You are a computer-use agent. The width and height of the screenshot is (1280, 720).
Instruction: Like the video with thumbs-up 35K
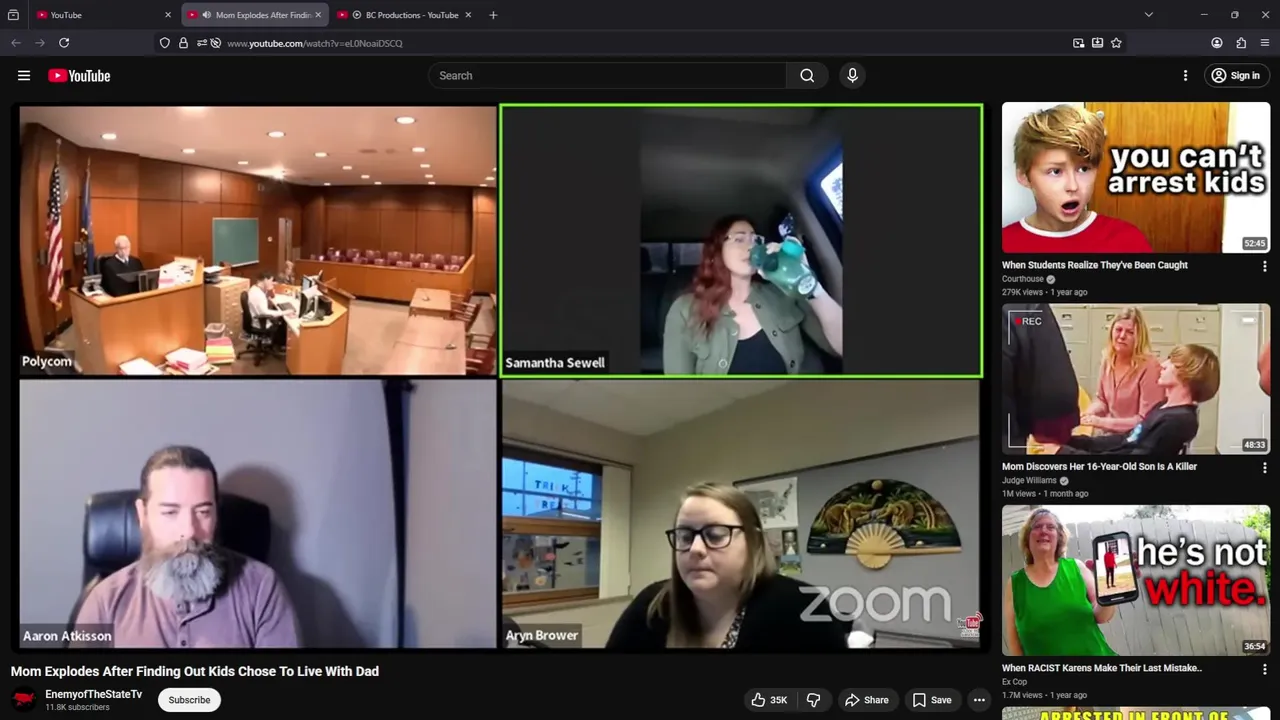[x=769, y=700]
